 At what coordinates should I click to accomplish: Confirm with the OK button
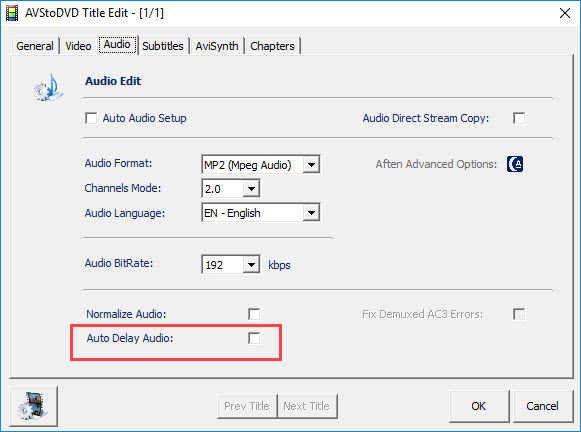tap(479, 406)
